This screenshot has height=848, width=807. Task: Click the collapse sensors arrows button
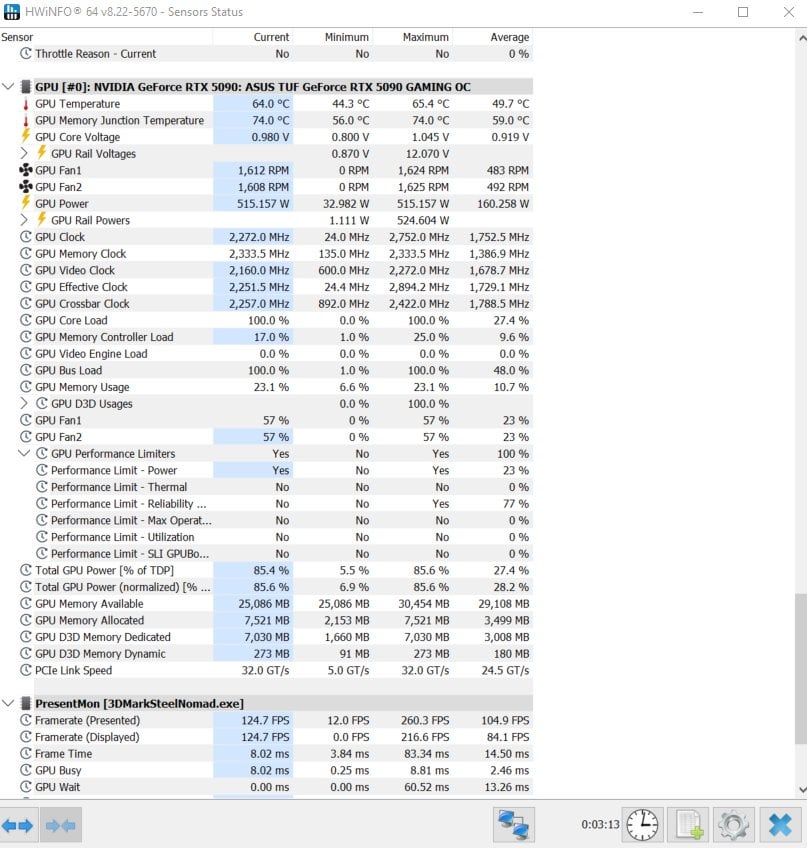pos(61,825)
